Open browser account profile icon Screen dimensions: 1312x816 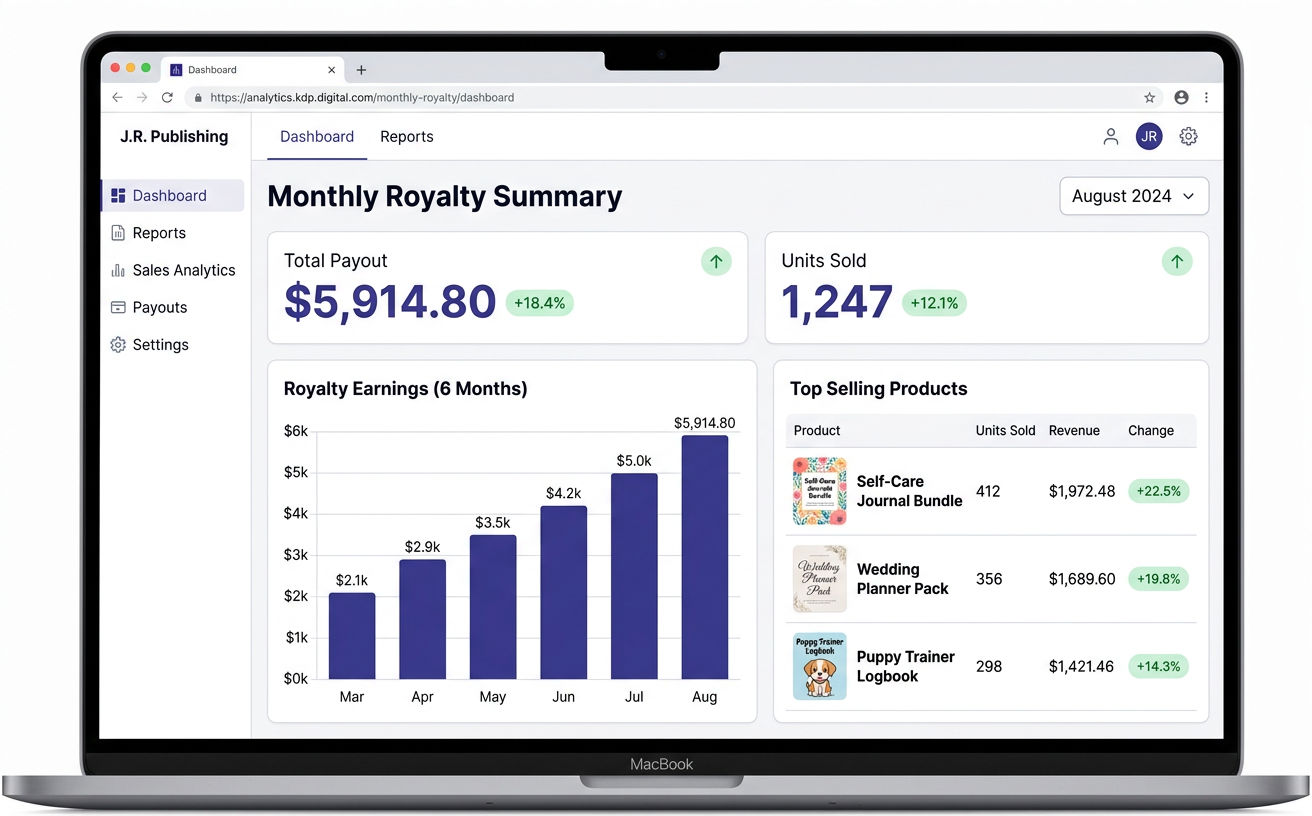(1181, 98)
